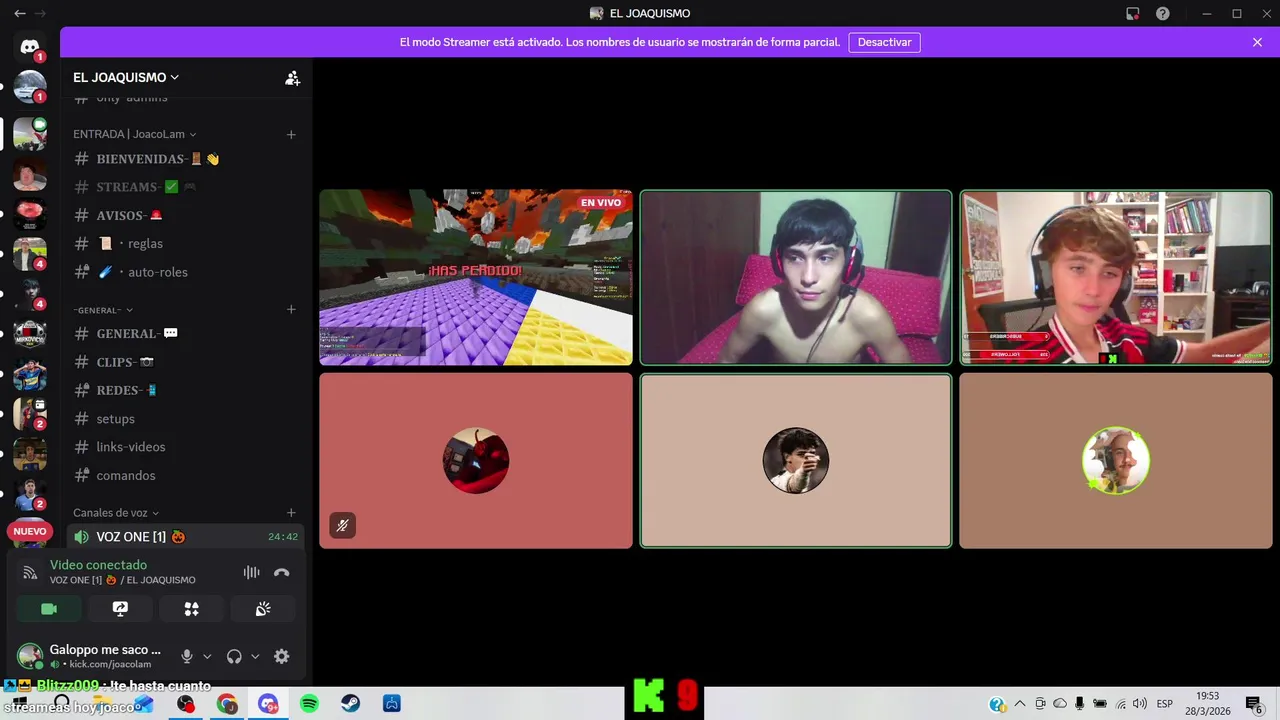This screenshot has width=1280, height=720.
Task: Open the GENERAL text channel
Action: (x=185, y=334)
